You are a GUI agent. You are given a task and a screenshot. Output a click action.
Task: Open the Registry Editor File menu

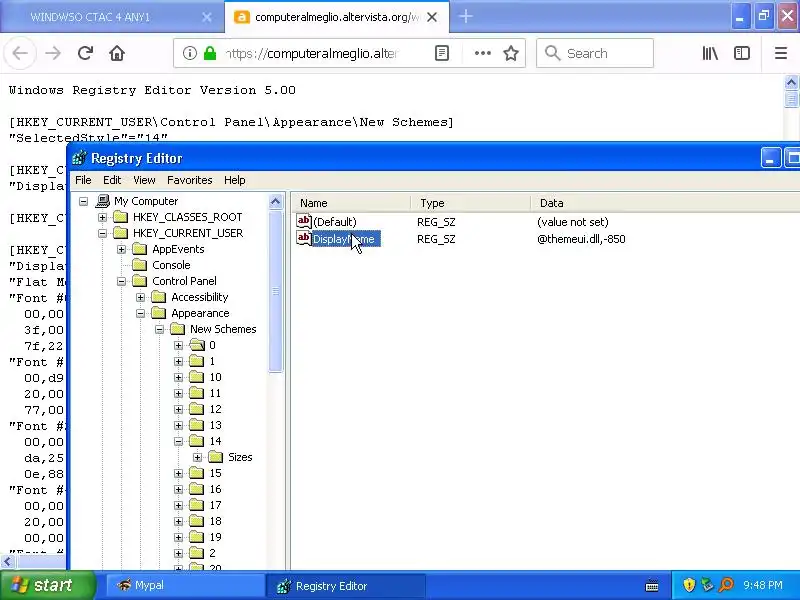[83, 180]
